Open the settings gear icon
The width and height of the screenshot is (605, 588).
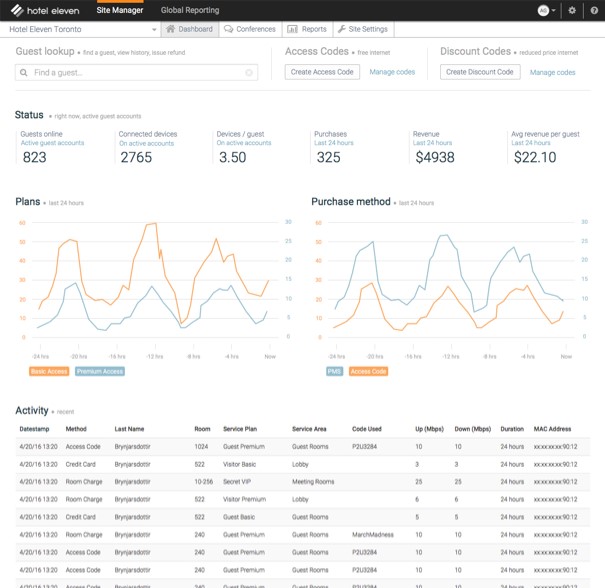pyautogui.click(x=572, y=10)
